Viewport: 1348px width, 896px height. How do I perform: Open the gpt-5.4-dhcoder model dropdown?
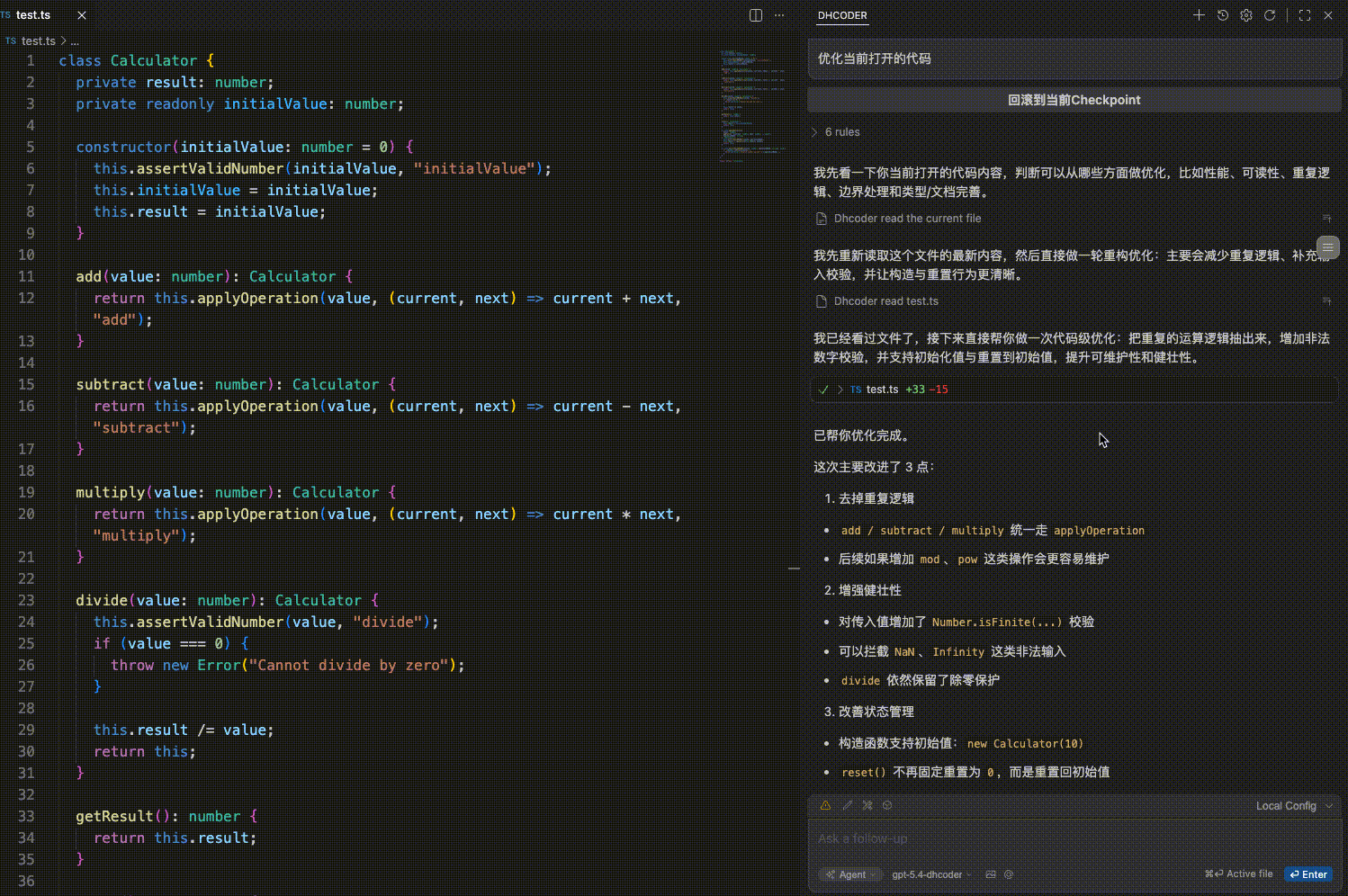tap(930, 874)
